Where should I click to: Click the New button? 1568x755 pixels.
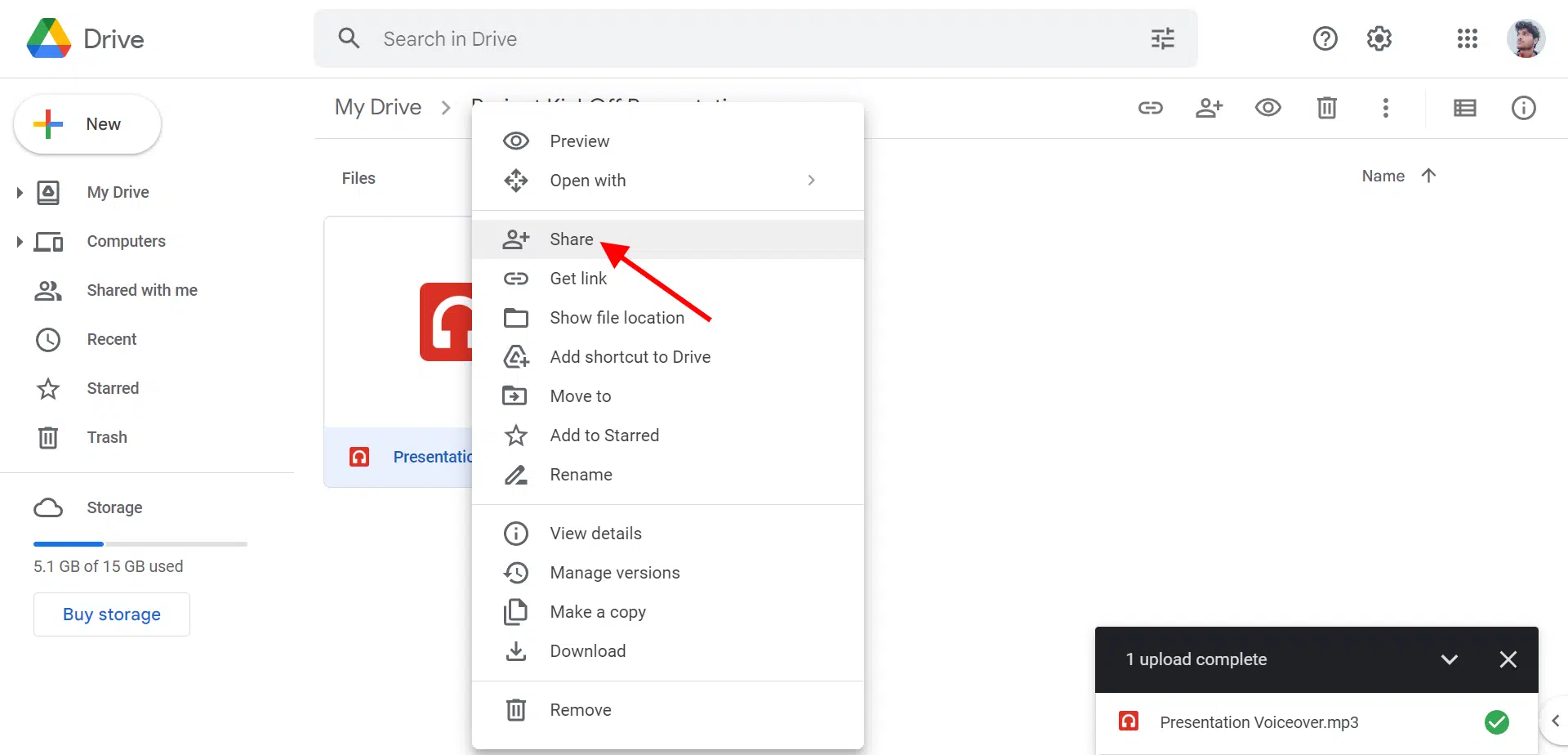point(87,124)
